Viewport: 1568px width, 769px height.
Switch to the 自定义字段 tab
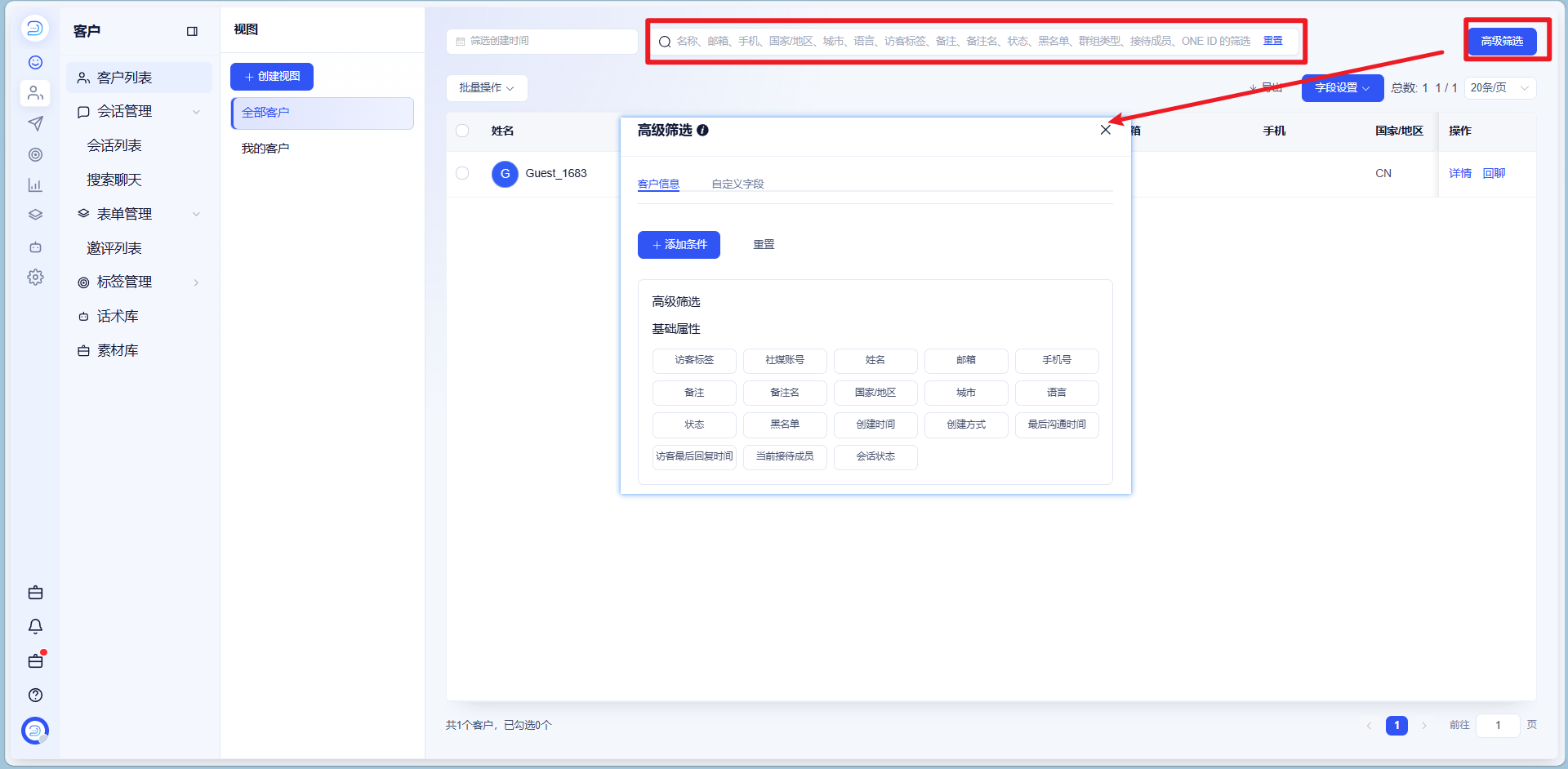point(737,184)
